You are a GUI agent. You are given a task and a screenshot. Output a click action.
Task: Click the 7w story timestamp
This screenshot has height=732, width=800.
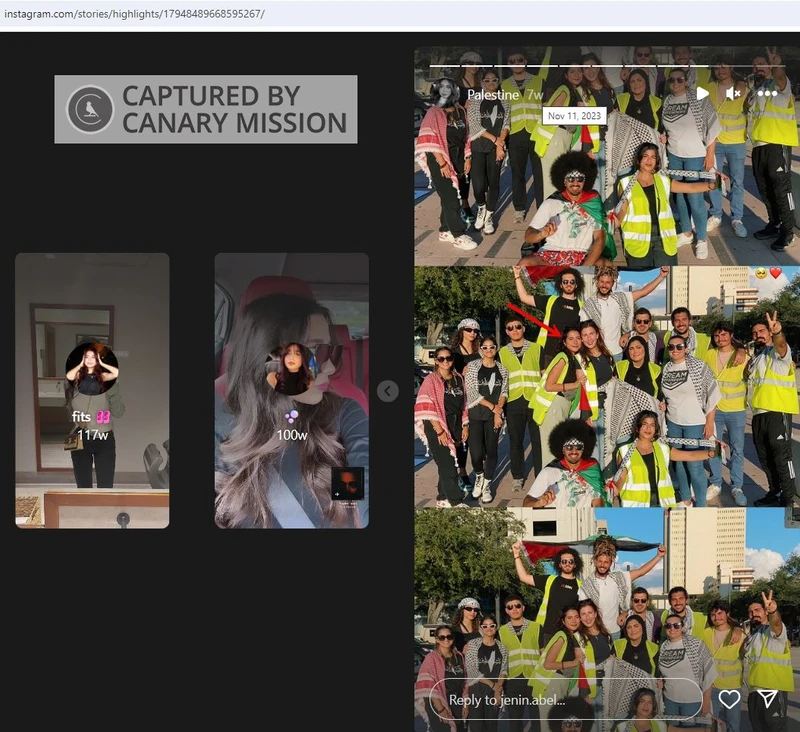536,94
